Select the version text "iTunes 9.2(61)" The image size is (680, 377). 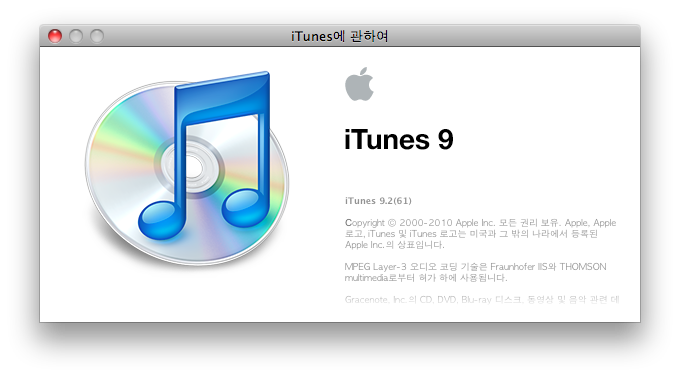pos(378,201)
